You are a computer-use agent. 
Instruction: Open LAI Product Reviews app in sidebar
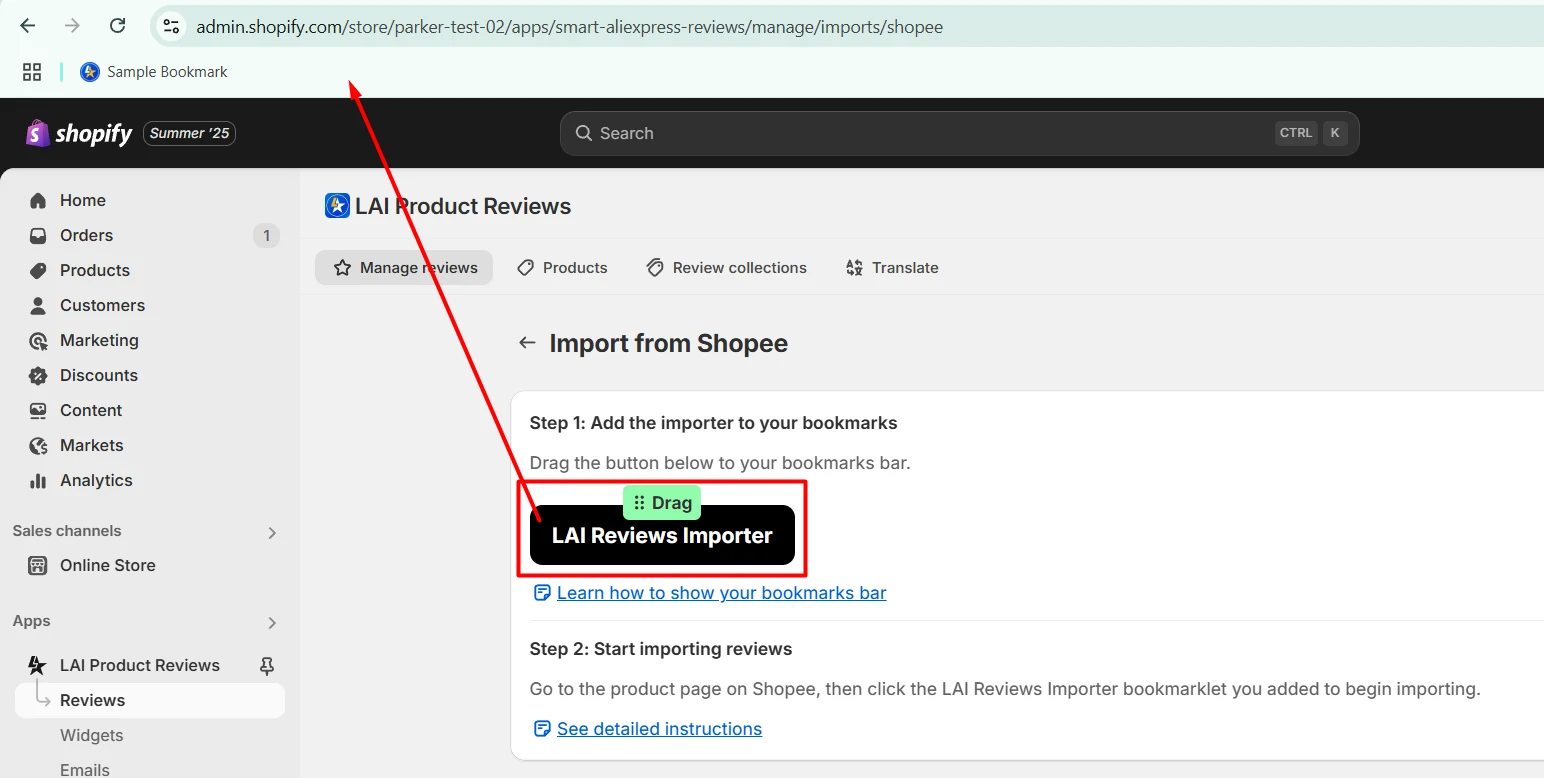point(139,665)
